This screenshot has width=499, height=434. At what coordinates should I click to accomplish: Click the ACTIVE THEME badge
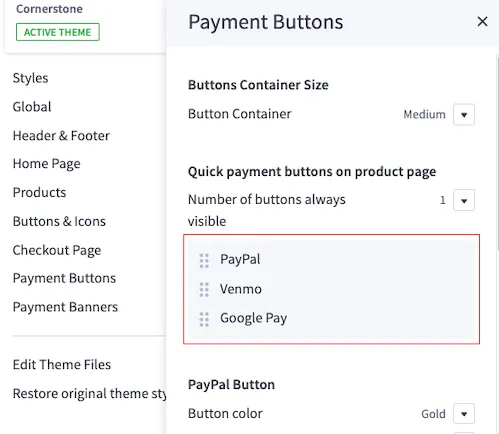58,32
